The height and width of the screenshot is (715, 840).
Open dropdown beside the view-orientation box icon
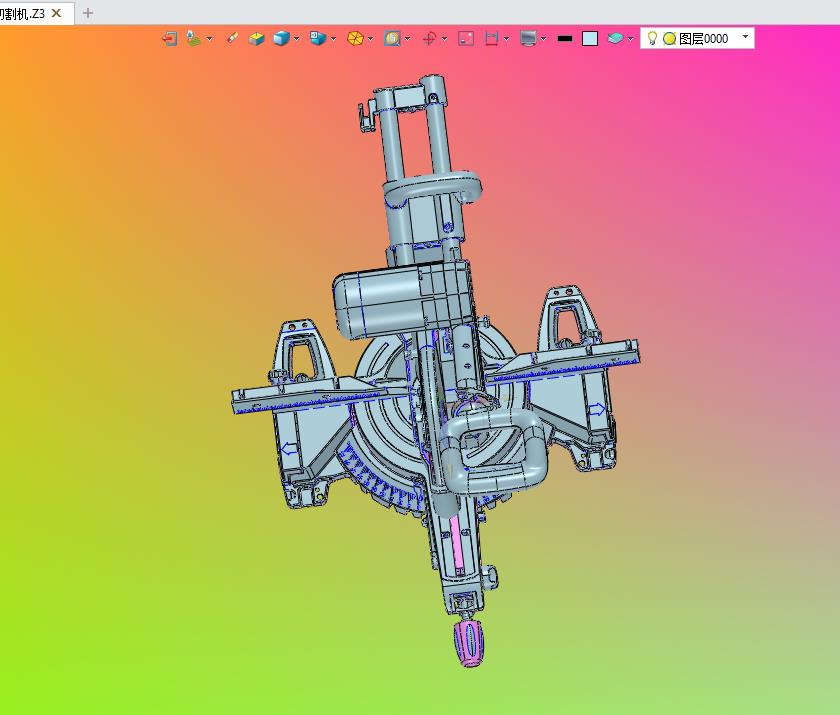[333, 39]
